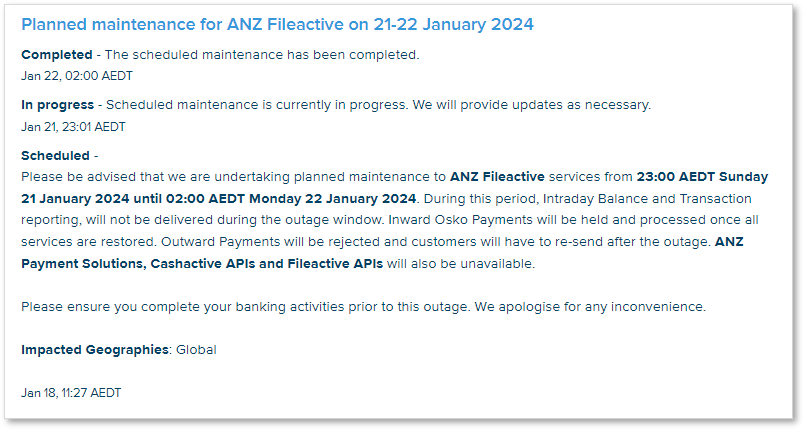
Task: Open the Planned maintenance for ANZ Fileactive title link
Action: (x=277, y=24)
